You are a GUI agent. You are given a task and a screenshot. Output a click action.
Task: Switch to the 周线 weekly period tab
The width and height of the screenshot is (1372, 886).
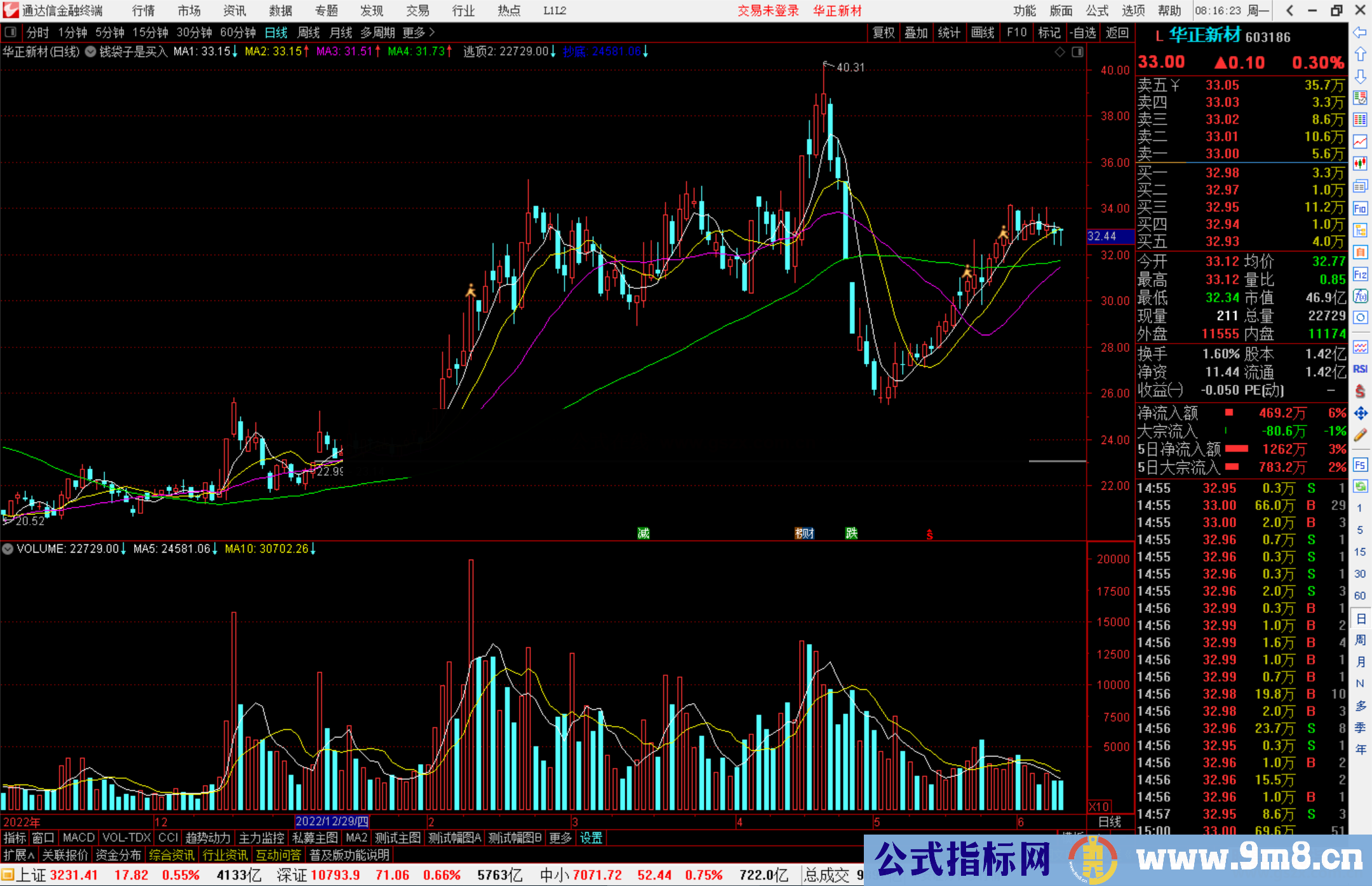(309, 32)
